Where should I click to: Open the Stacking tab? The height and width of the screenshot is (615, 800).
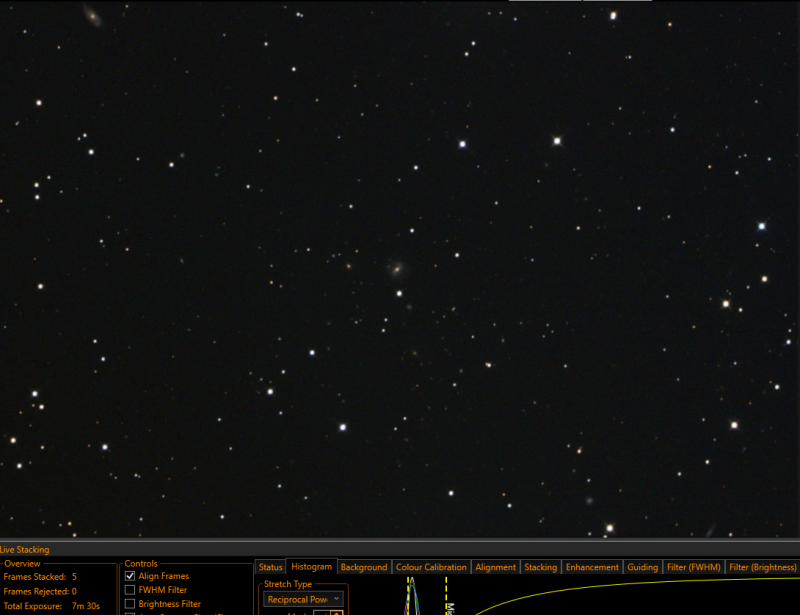click(540, 567)
